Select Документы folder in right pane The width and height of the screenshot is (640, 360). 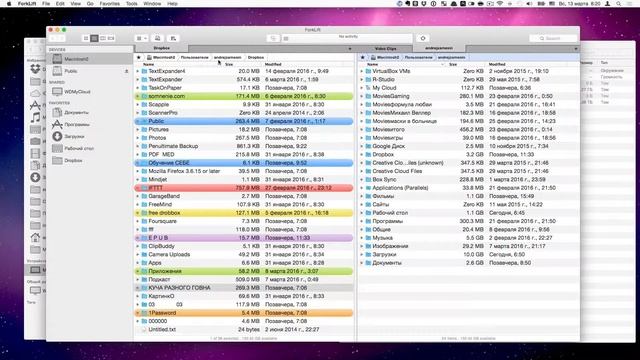coord(469,263)
